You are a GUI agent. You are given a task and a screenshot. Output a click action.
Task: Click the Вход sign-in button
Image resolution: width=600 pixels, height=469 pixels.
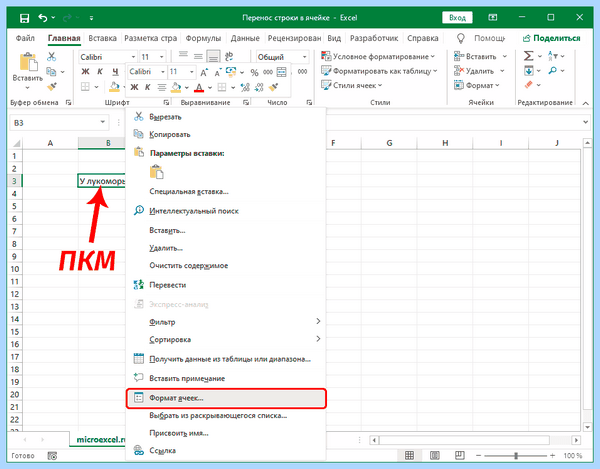[x=457, y=18]
